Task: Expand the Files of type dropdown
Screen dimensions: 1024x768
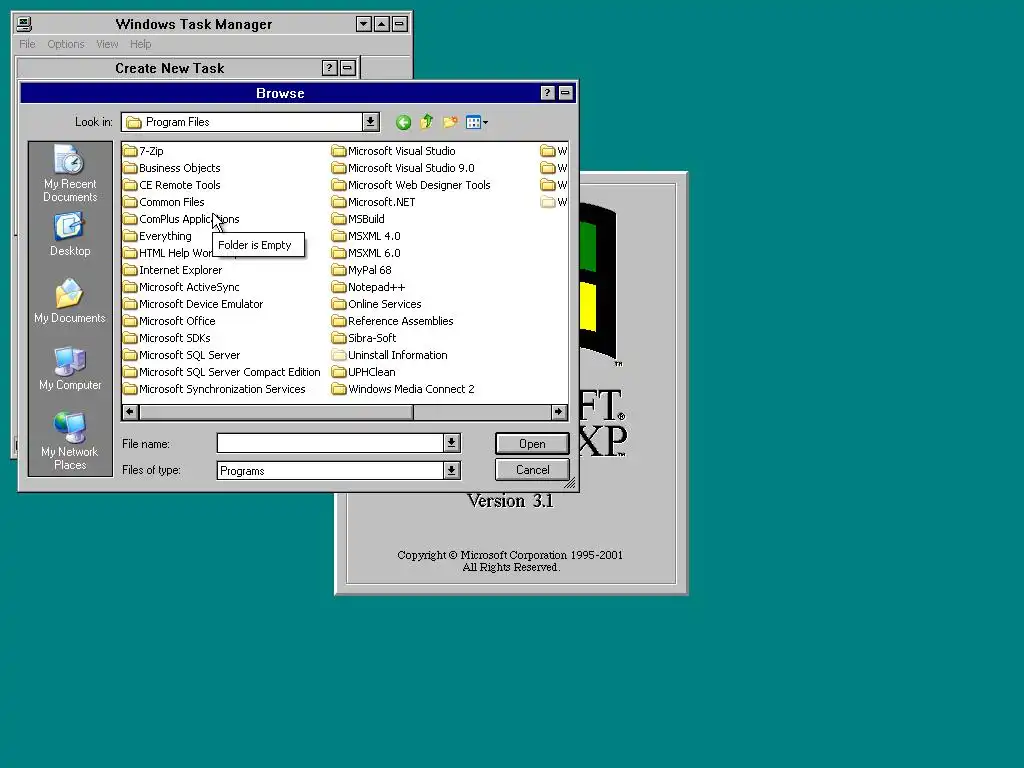Action: click(451, 470)
